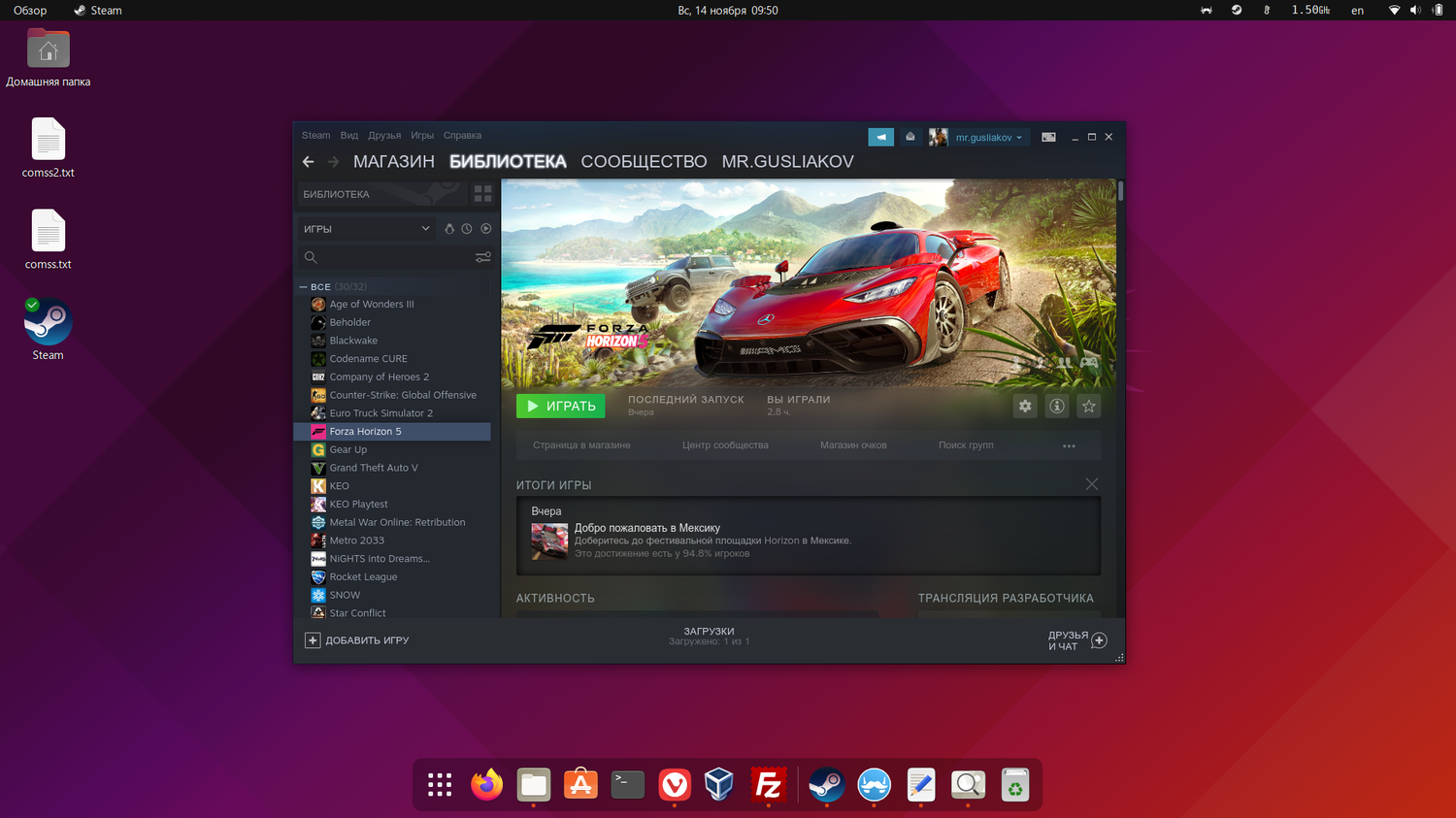The height and width of the screenshot is (818, 1456).
Task: Switch to Big Picture mode
Action: tap(1048, 137)
